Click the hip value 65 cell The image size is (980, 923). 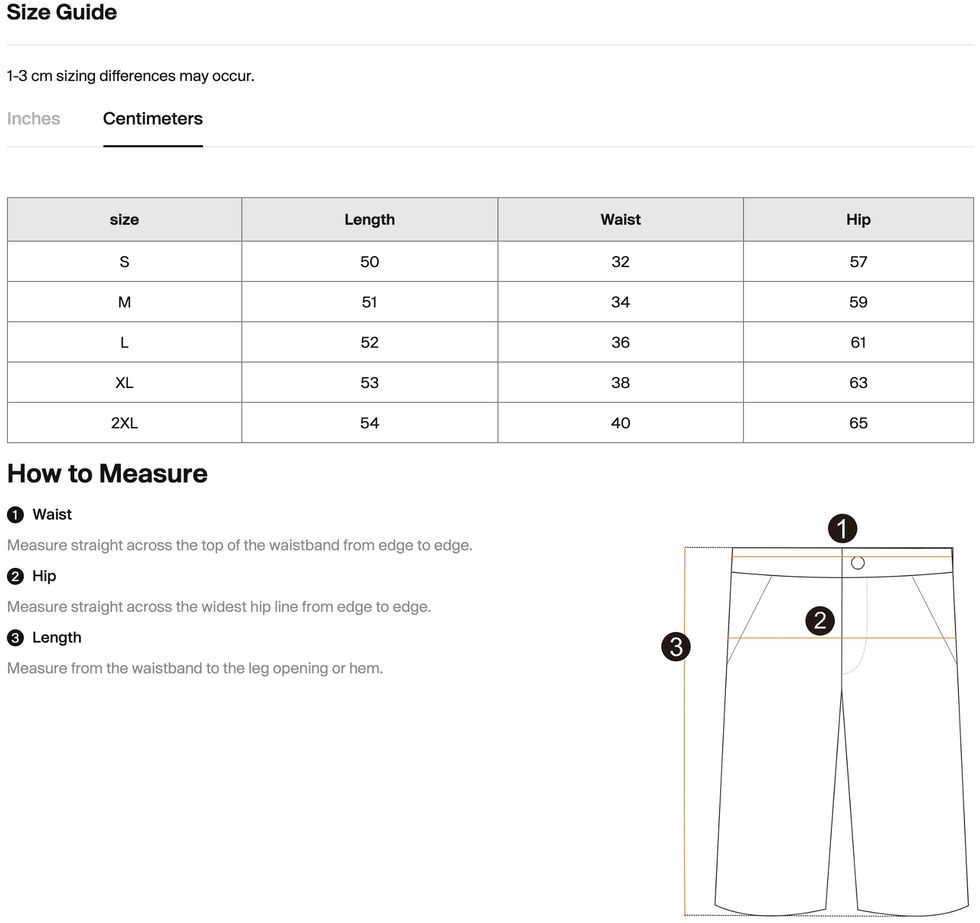coord(858,423)
